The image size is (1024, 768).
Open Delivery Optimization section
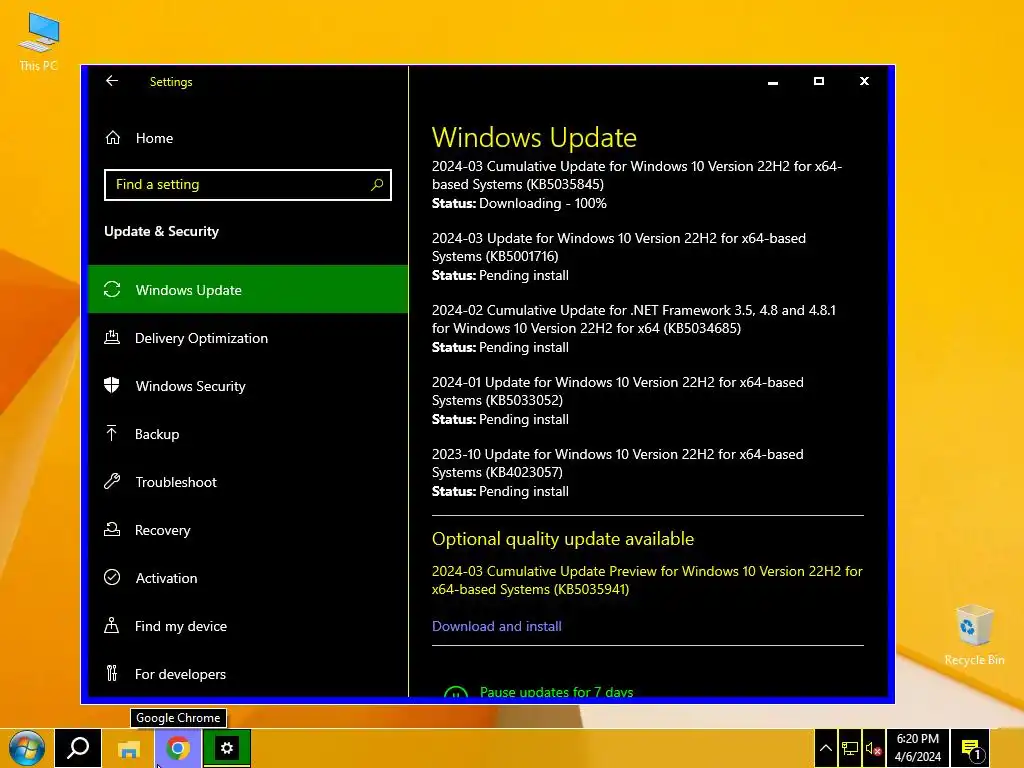248,338
